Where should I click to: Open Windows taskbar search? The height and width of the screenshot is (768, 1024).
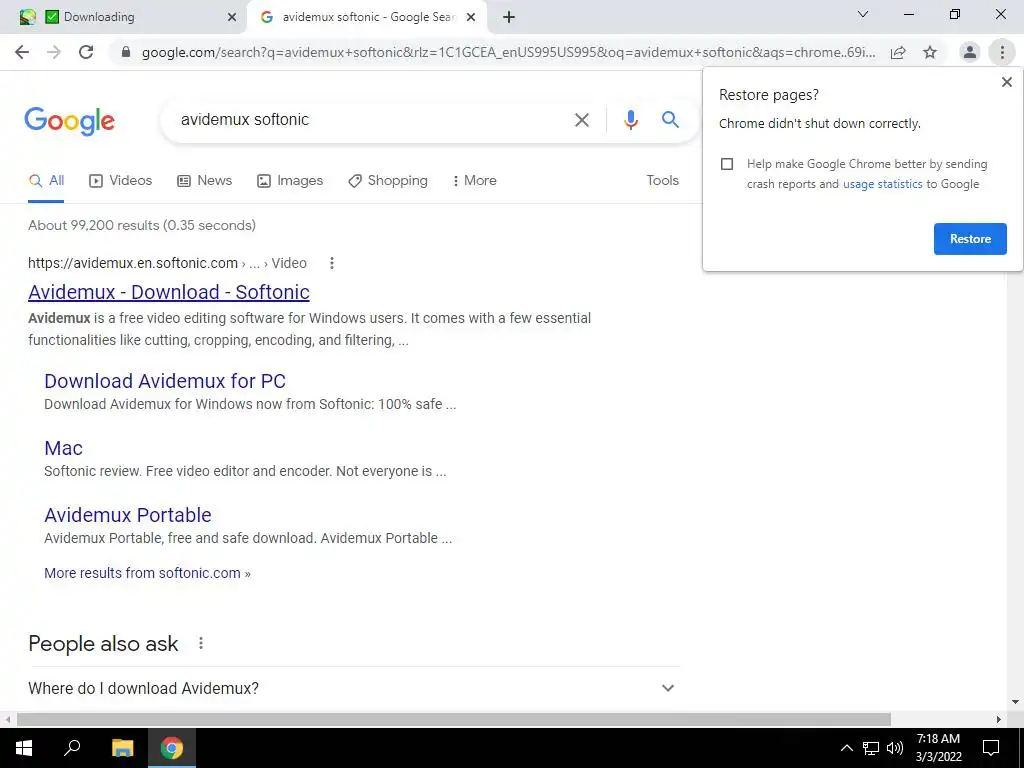72,748
